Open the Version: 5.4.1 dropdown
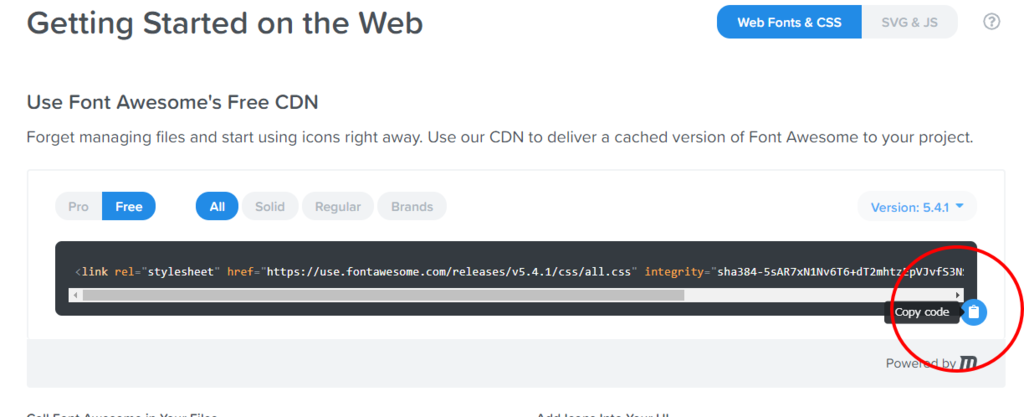 [x=917, y=207]
